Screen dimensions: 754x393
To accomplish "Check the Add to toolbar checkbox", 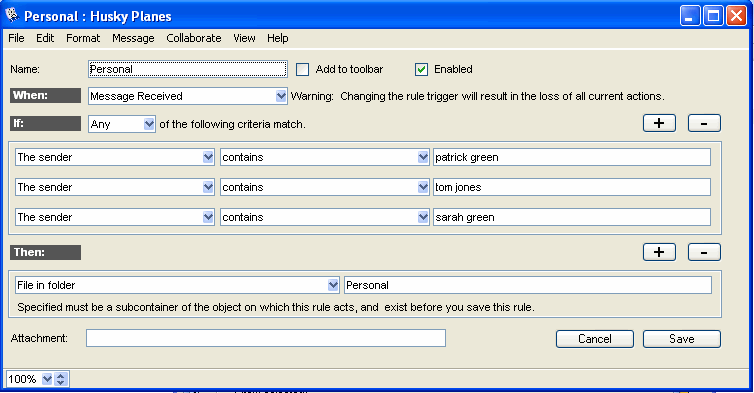I will click(302, 69).
